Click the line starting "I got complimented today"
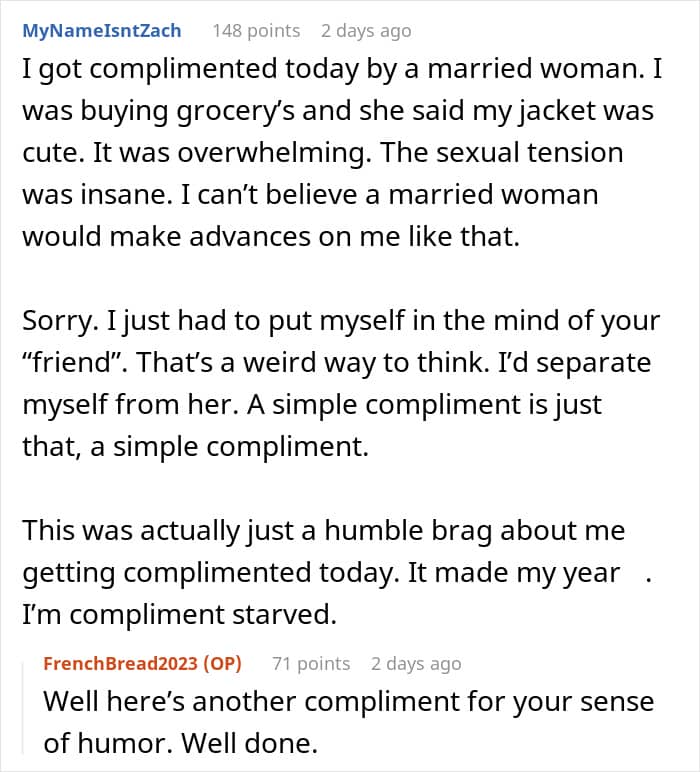The height and width of the screenshot is (772, 700). click(x=342, y=69)
